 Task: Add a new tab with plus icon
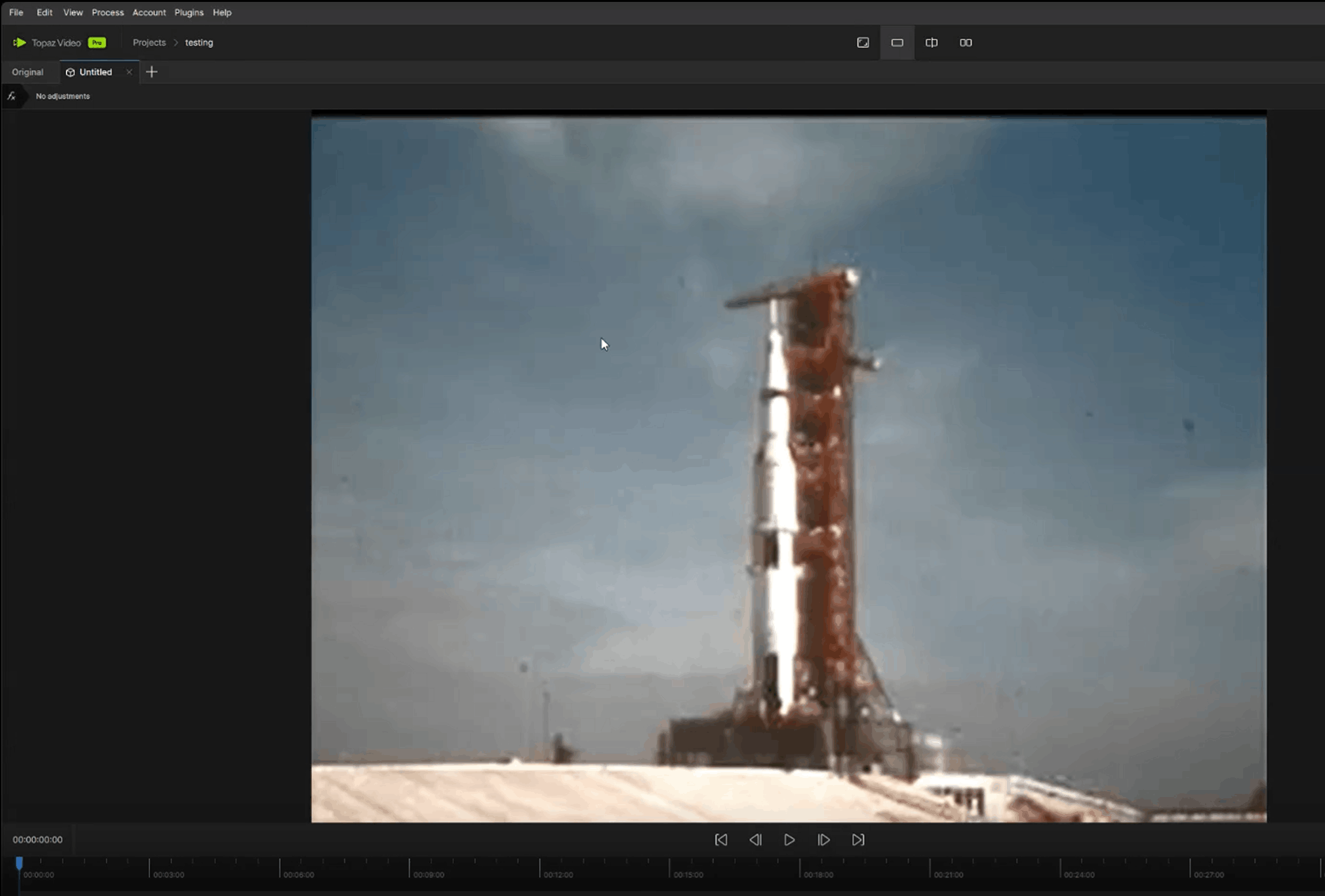pyautogui.click(x=151, y=72)
